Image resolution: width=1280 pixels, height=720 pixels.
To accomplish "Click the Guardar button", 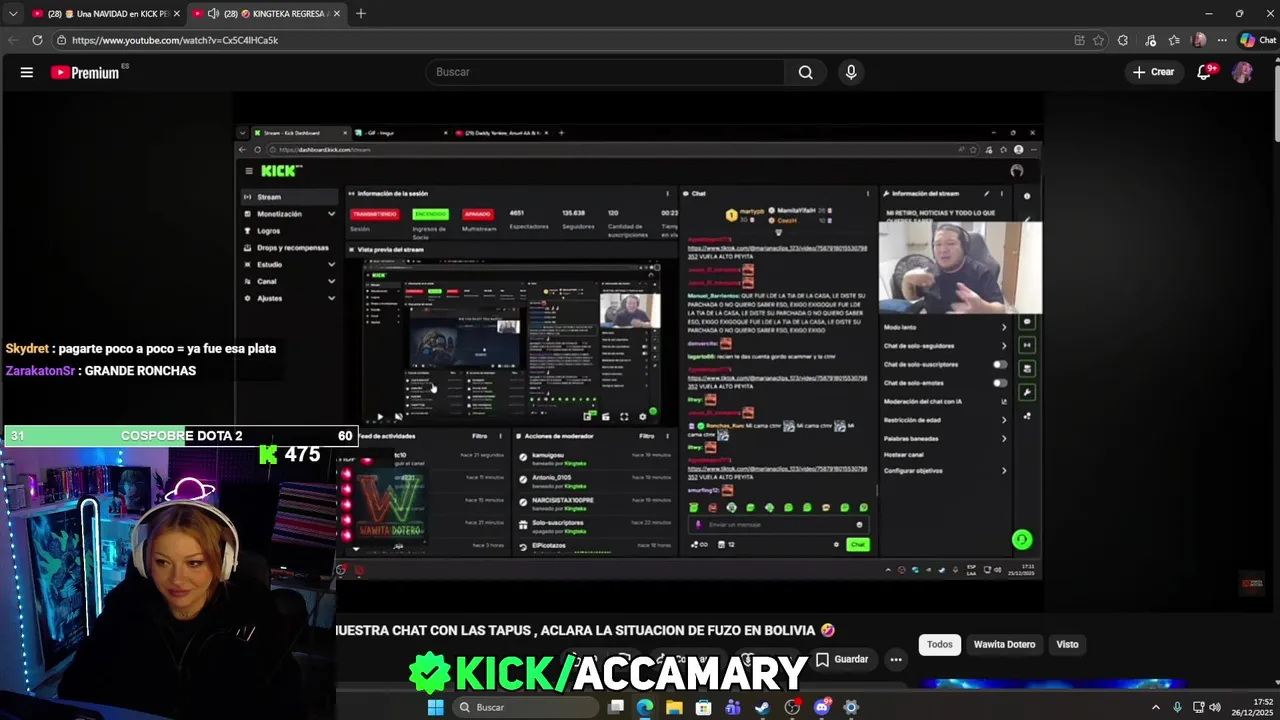I will click(x=842, y=659).
